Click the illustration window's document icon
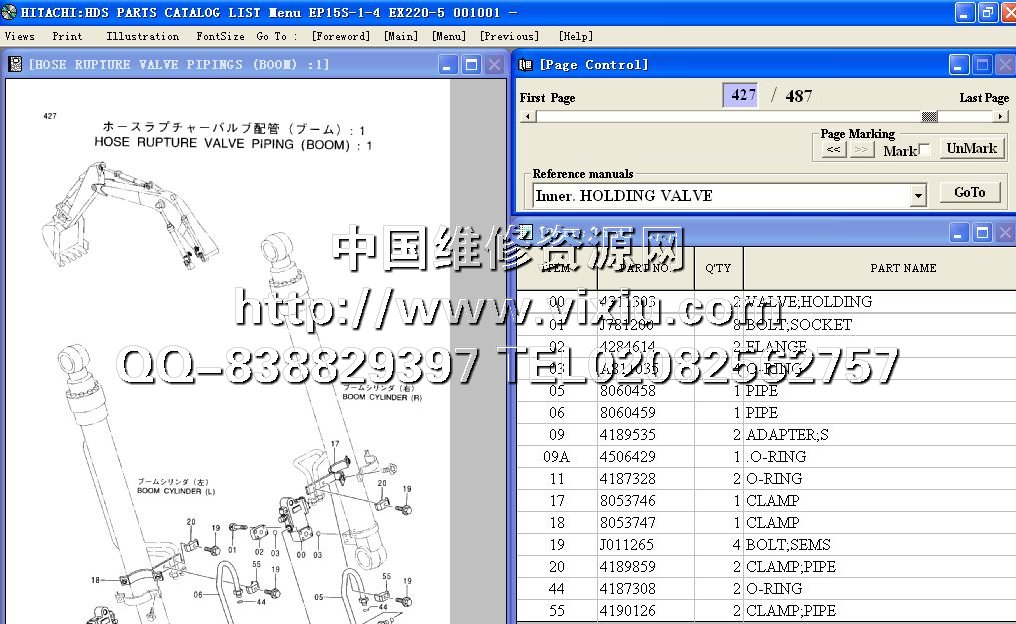 click(x=16, y=64)
